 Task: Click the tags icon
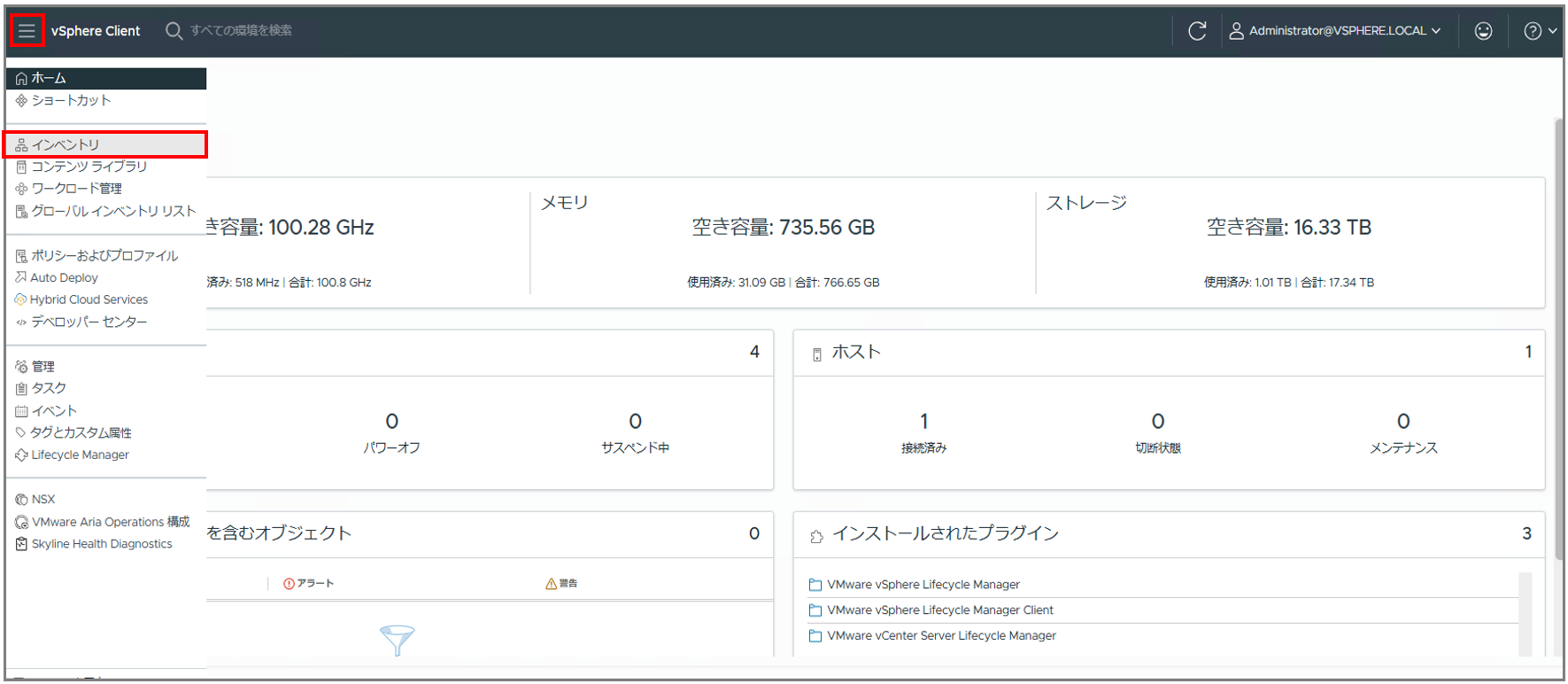click(21, 432)
